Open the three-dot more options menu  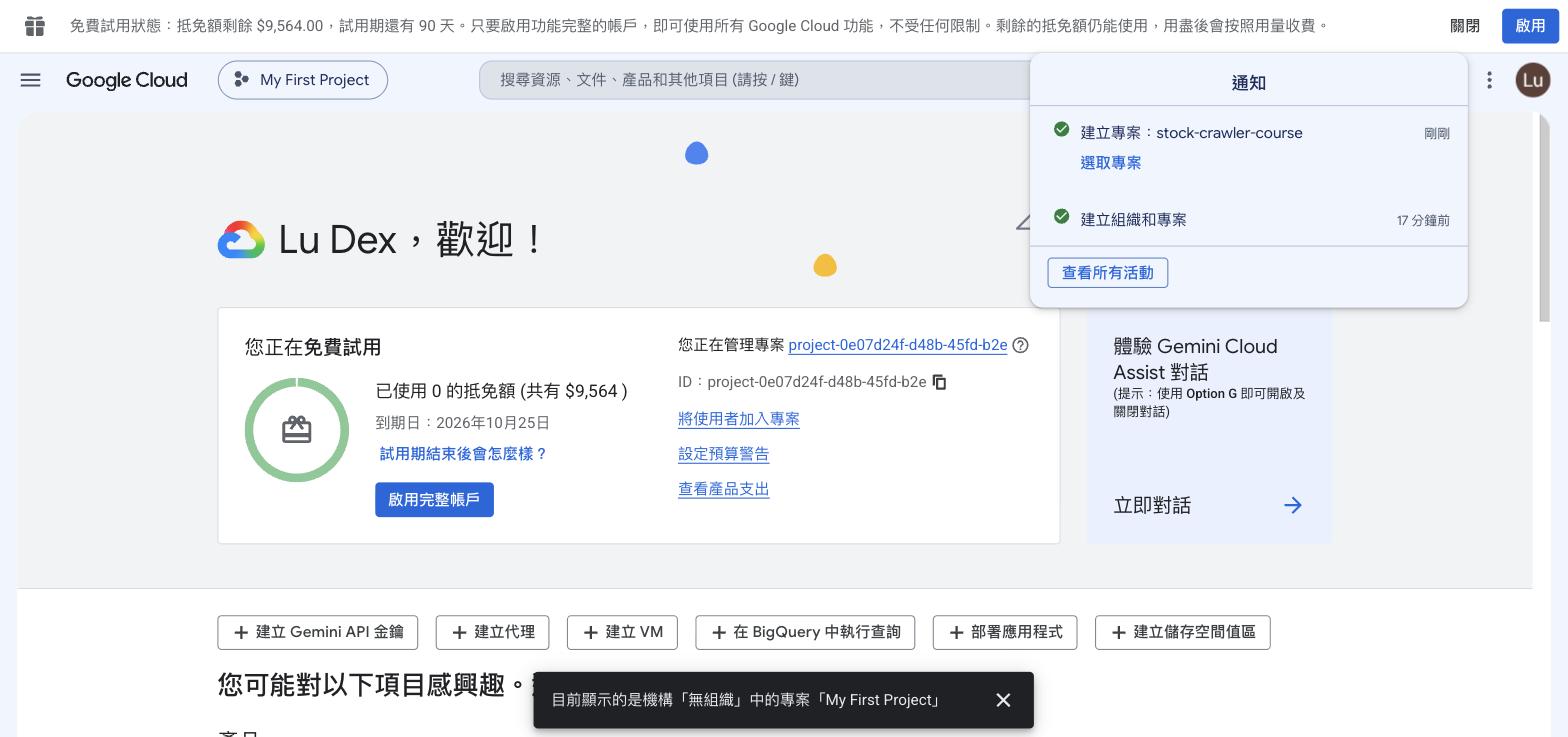1489,80
